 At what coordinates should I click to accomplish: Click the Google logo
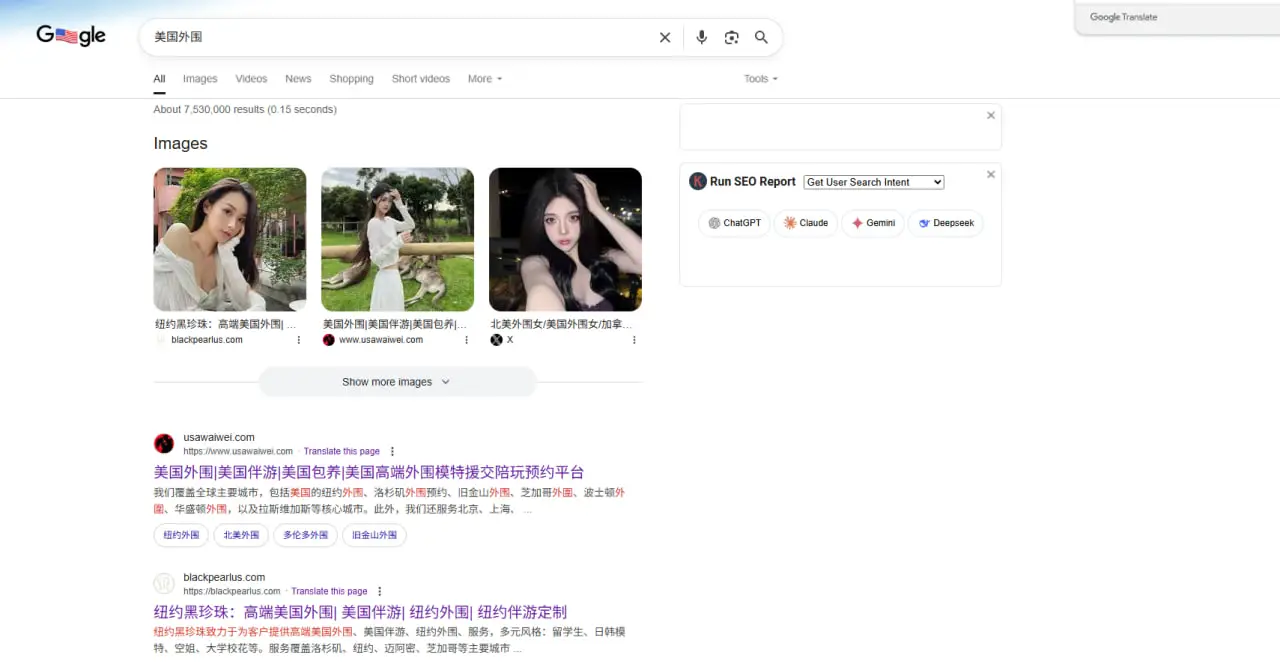coord(71,36)
